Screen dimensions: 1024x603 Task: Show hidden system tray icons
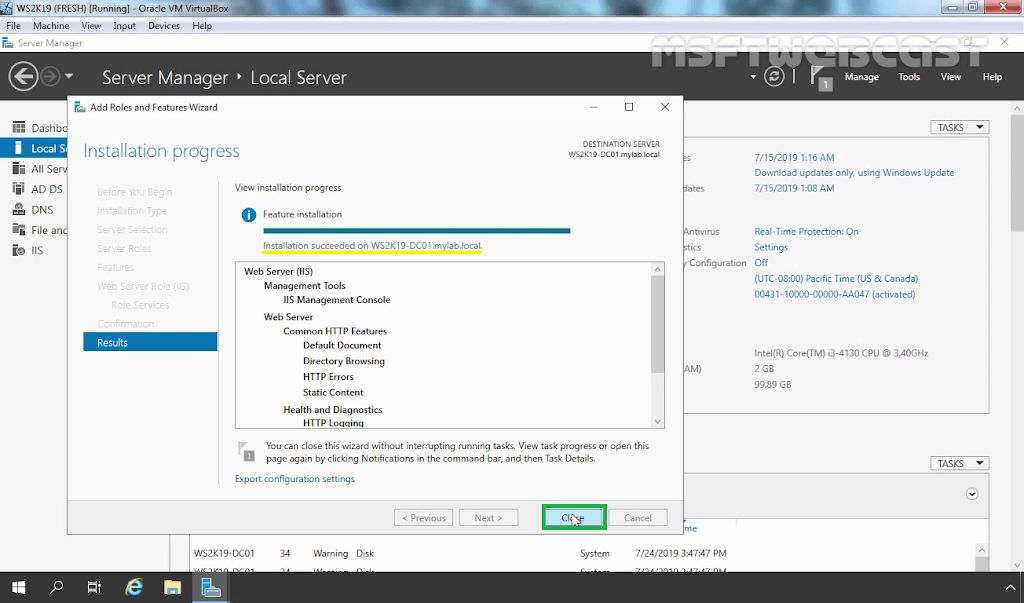pos(1010,588)
